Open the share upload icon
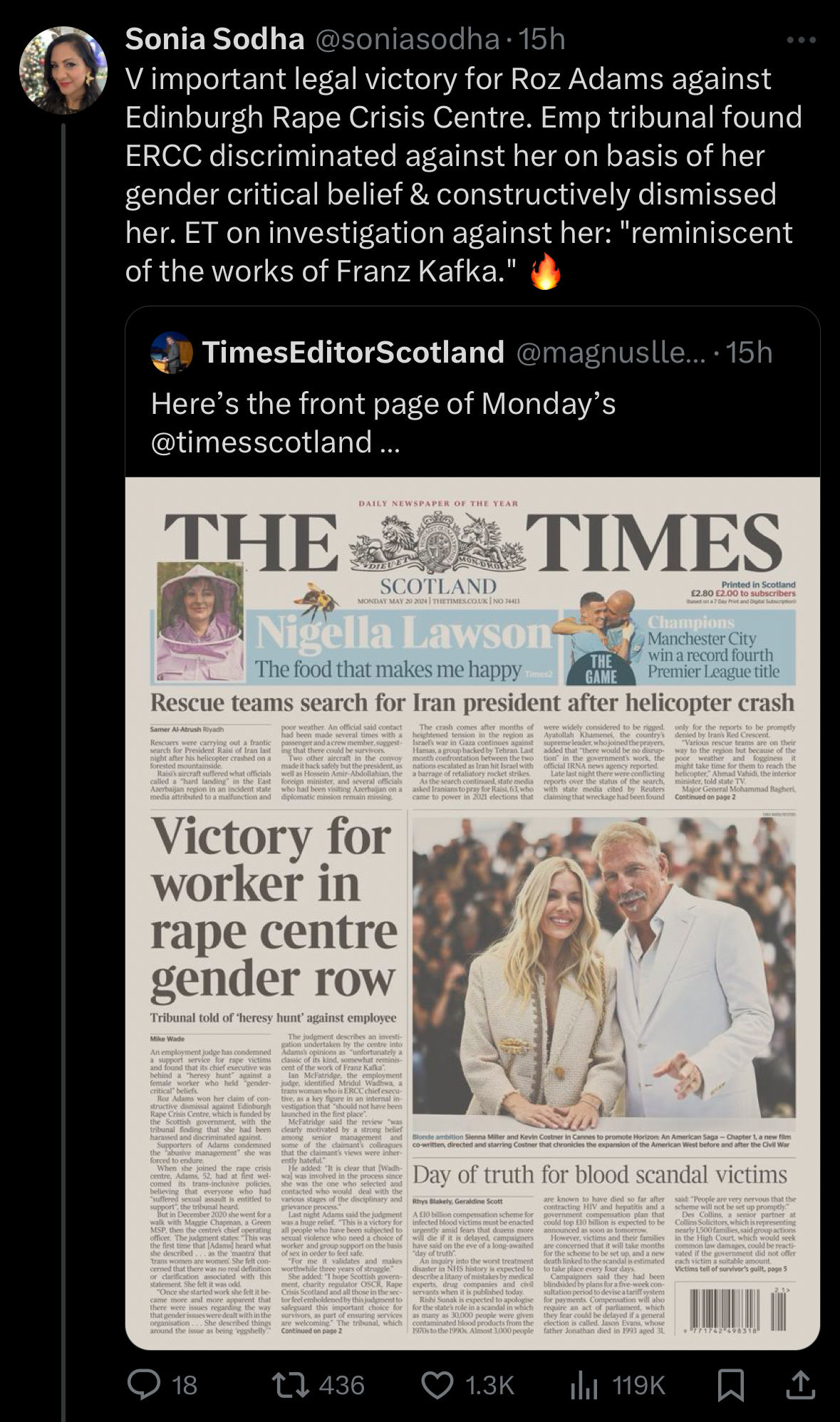840x1422 pixels. [x=801, y=1384]
